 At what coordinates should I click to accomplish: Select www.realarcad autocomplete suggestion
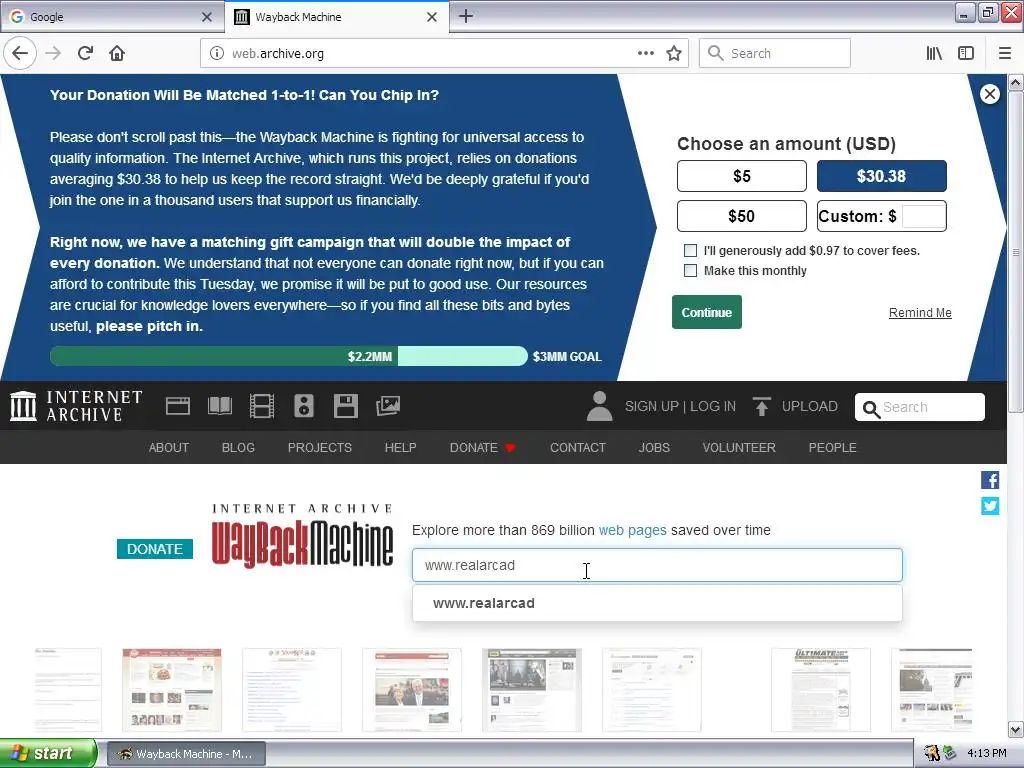pyautogui.click(x=657, y=603)
